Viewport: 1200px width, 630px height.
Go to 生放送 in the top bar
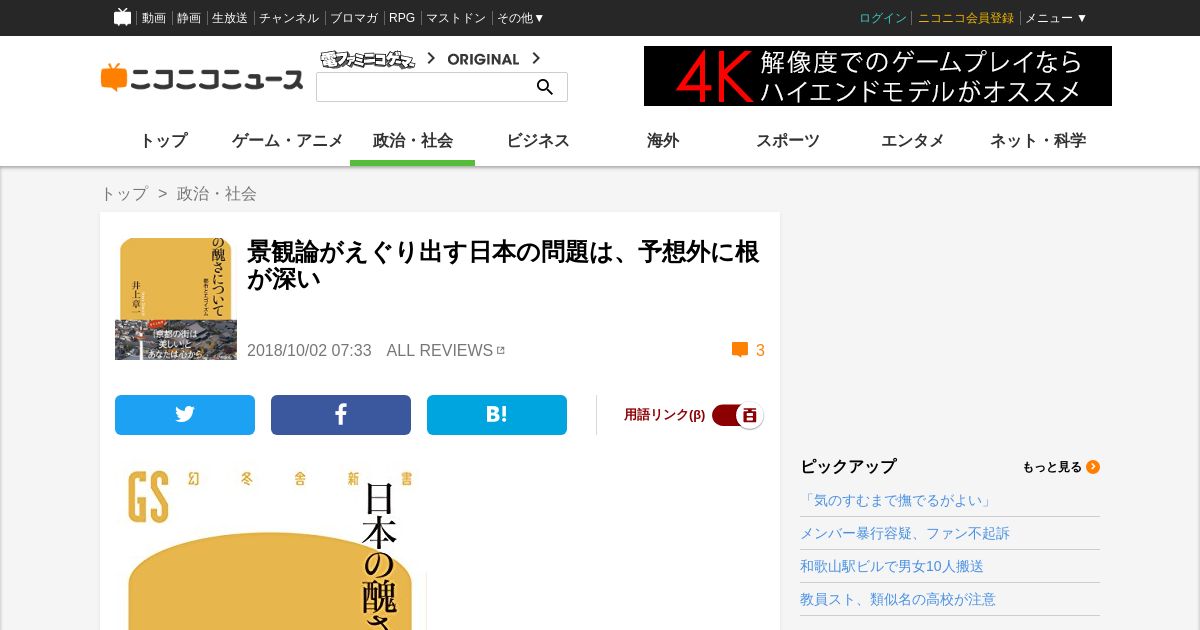click(x=230, y=18)
